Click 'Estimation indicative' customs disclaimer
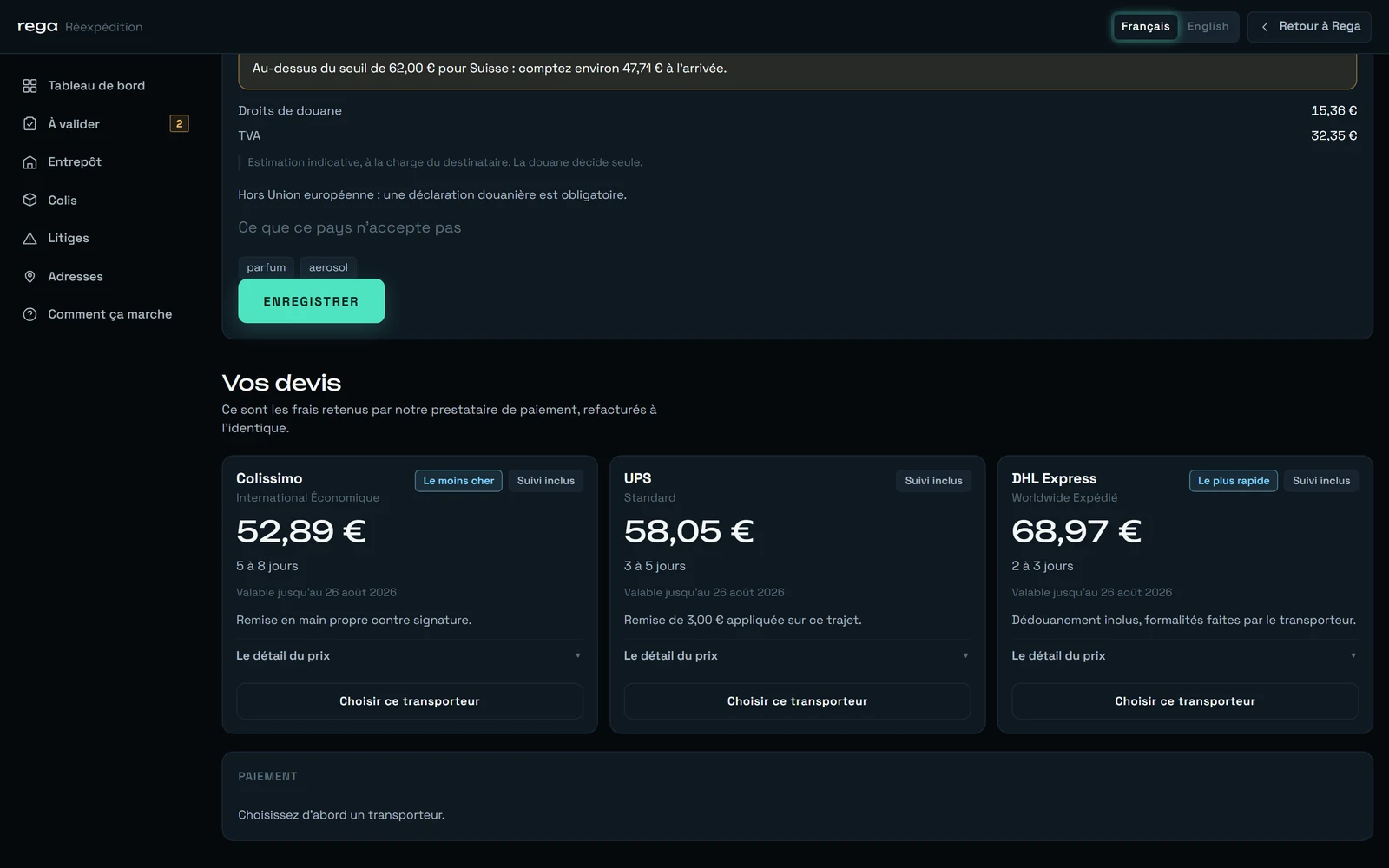 pos(445,162)
